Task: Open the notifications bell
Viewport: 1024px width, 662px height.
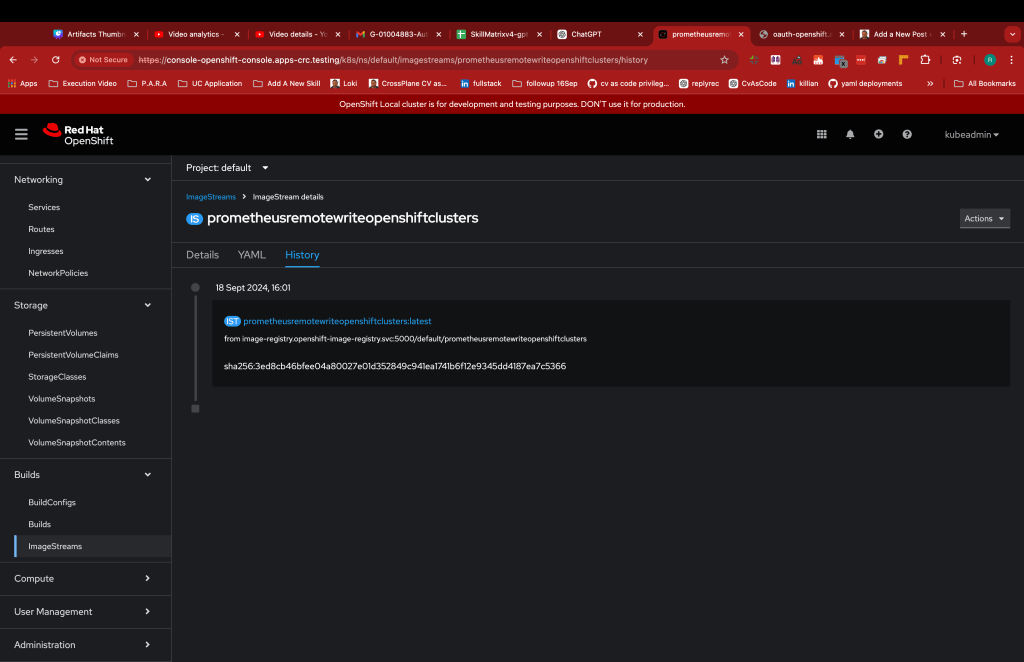Action: pyautogui.click(x=850, y=134)
